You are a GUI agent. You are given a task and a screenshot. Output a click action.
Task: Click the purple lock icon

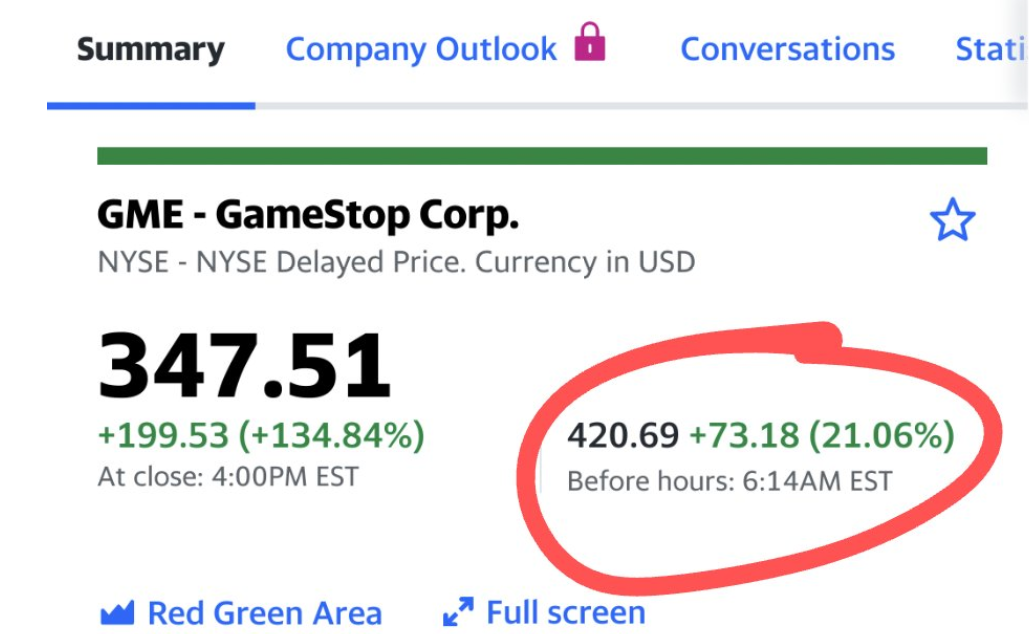590,43
